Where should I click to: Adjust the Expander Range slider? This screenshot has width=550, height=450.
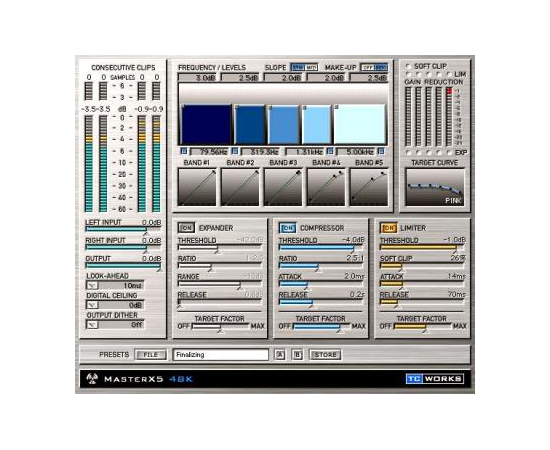click(x=220, y=284)
